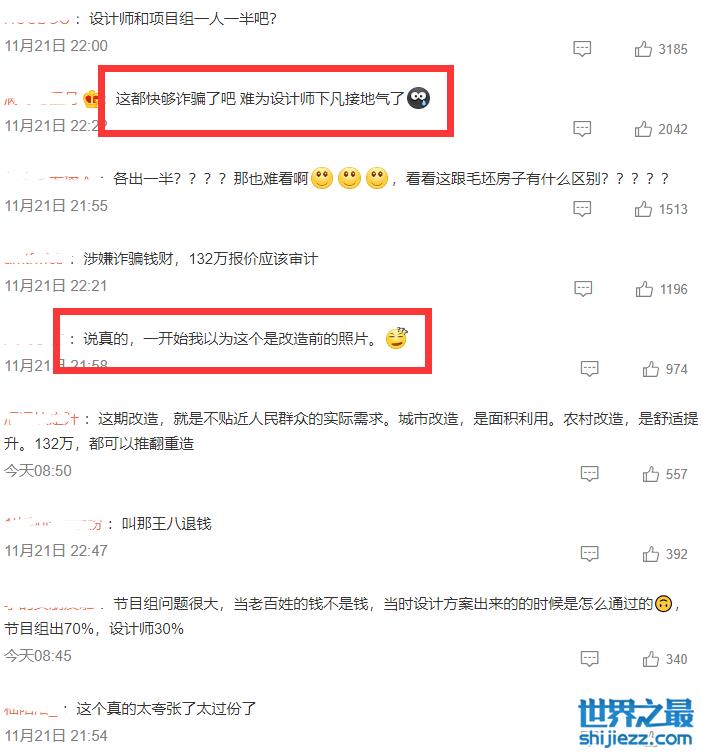Screen dimensions: 703x753
Task: Open reply for the 2042-like comment
Action: tap(582, 129)
